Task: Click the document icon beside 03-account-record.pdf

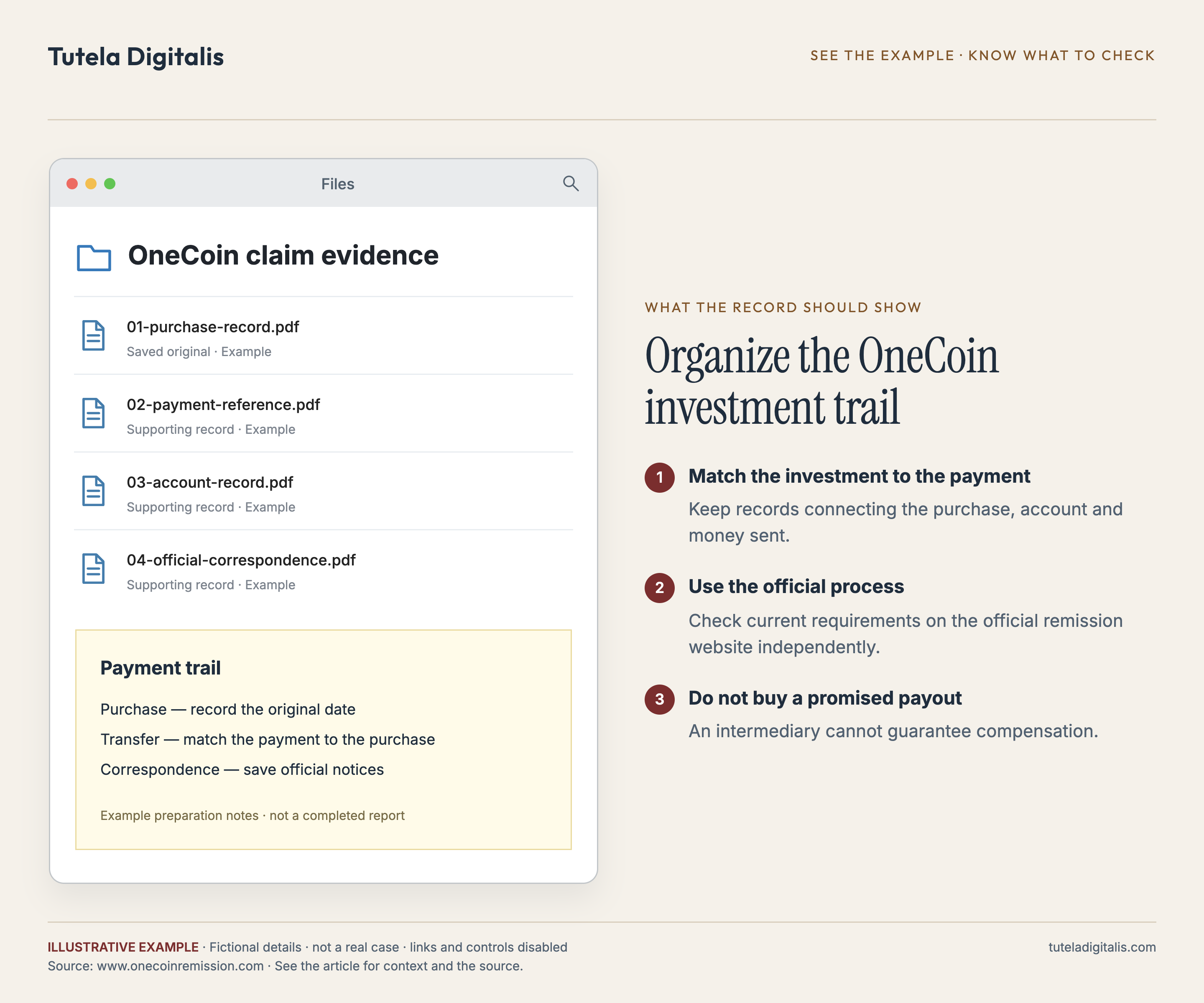Action: coord(94,491)
